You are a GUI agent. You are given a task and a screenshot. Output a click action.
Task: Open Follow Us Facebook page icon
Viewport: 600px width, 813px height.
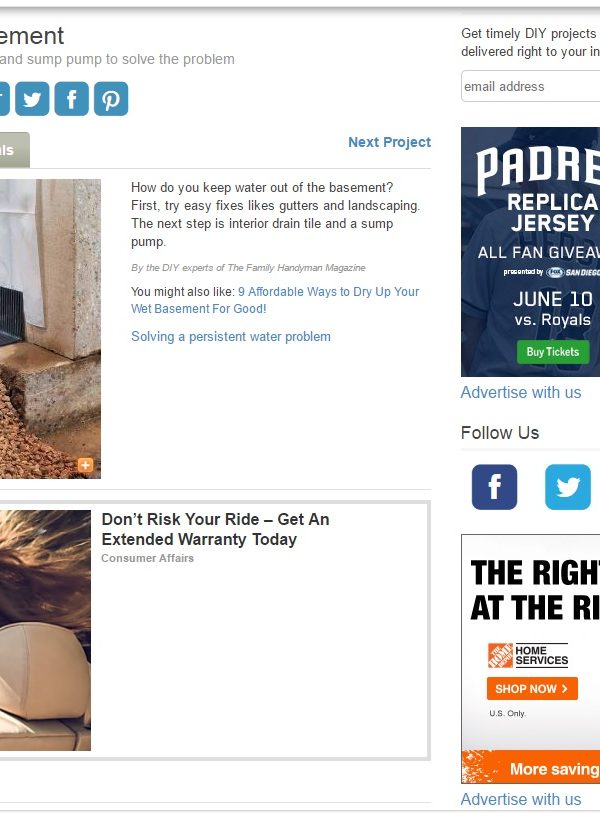(x=494, y=487)
